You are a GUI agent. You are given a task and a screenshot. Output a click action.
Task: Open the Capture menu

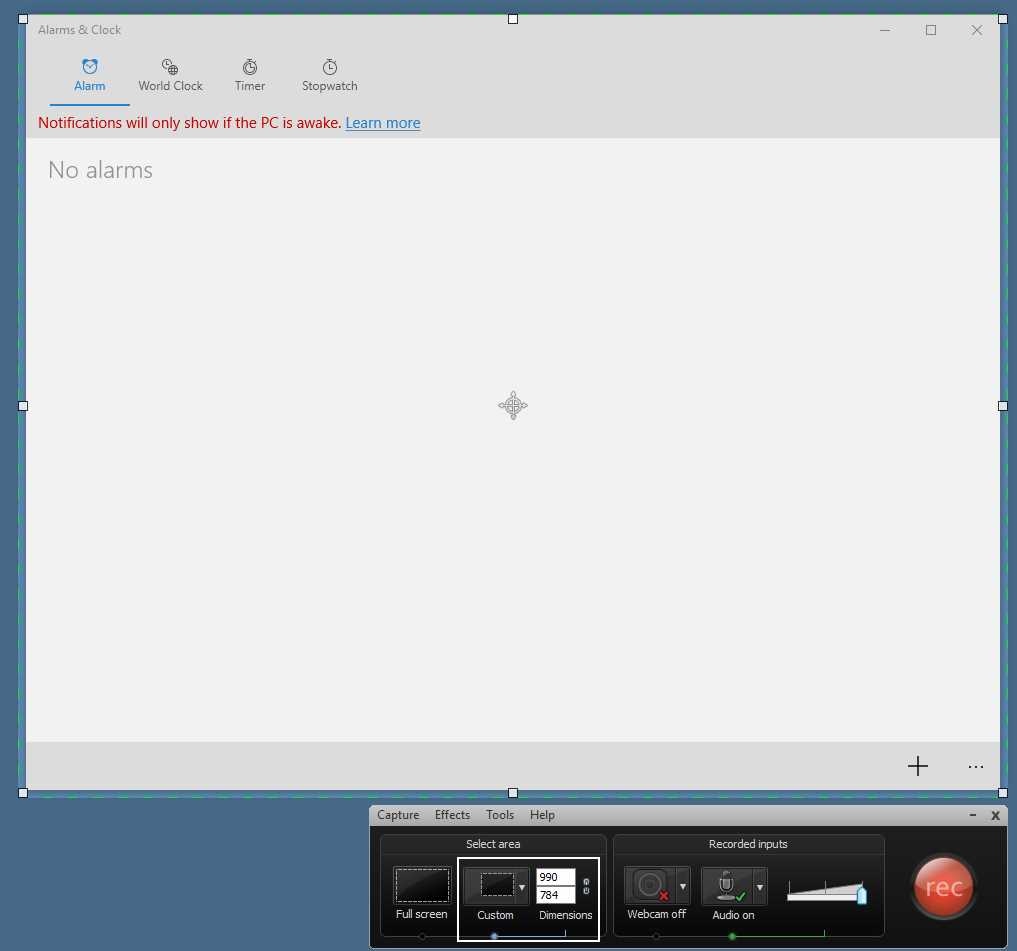[x=397, y=814]
